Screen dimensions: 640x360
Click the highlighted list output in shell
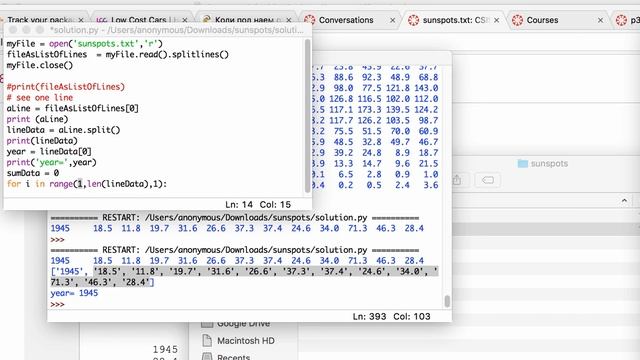click(x=244, y=277)
